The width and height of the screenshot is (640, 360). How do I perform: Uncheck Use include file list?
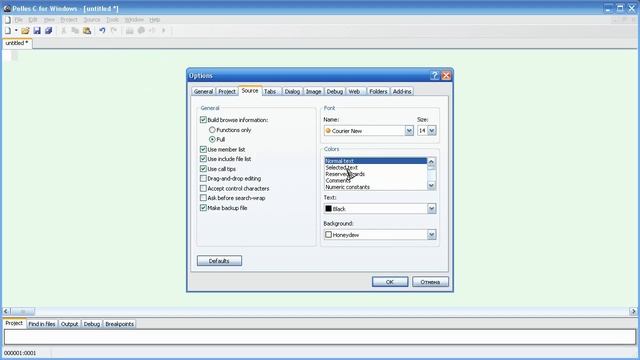click(203, 159)
